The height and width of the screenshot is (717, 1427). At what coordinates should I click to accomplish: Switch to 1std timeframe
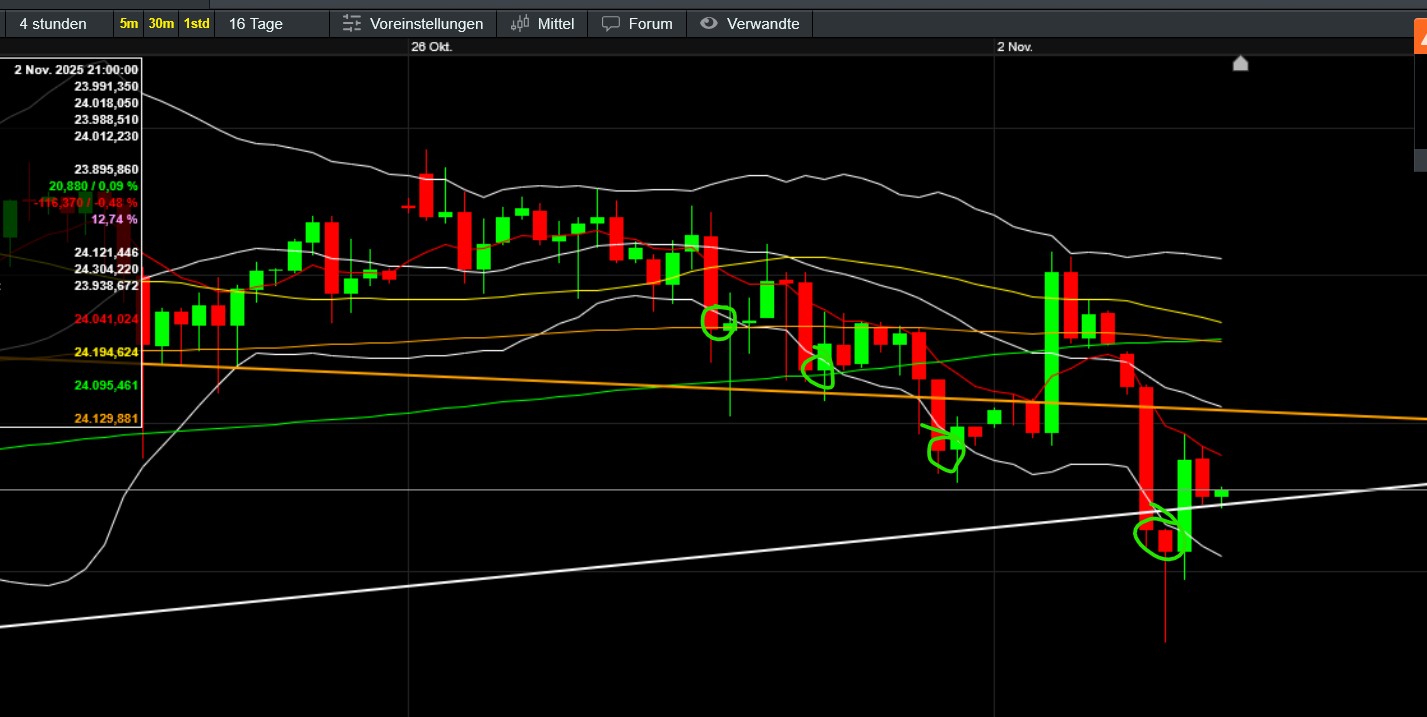(x=196, y=23)
